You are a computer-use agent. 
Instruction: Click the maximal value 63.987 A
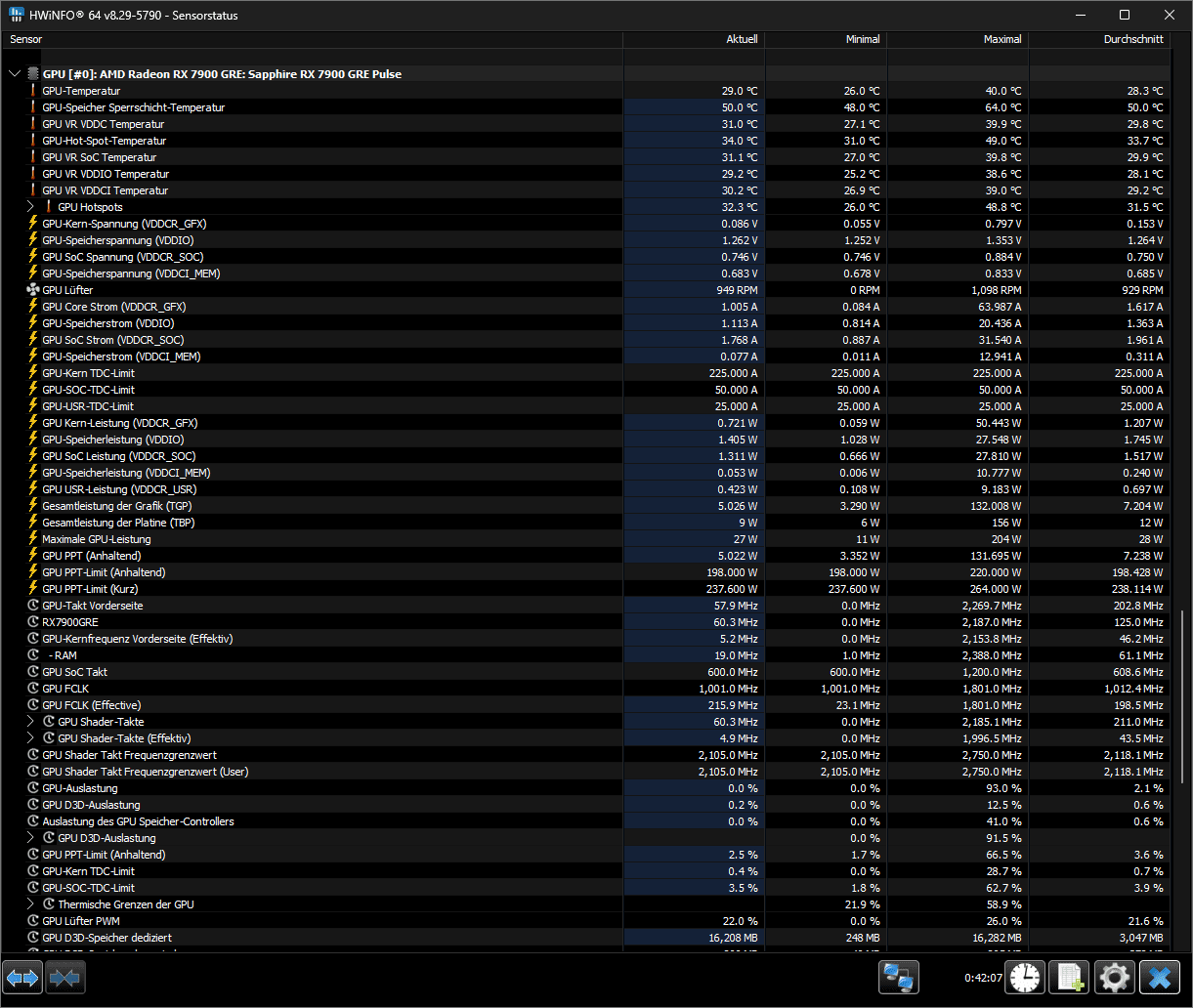(x=1000, y=307)
